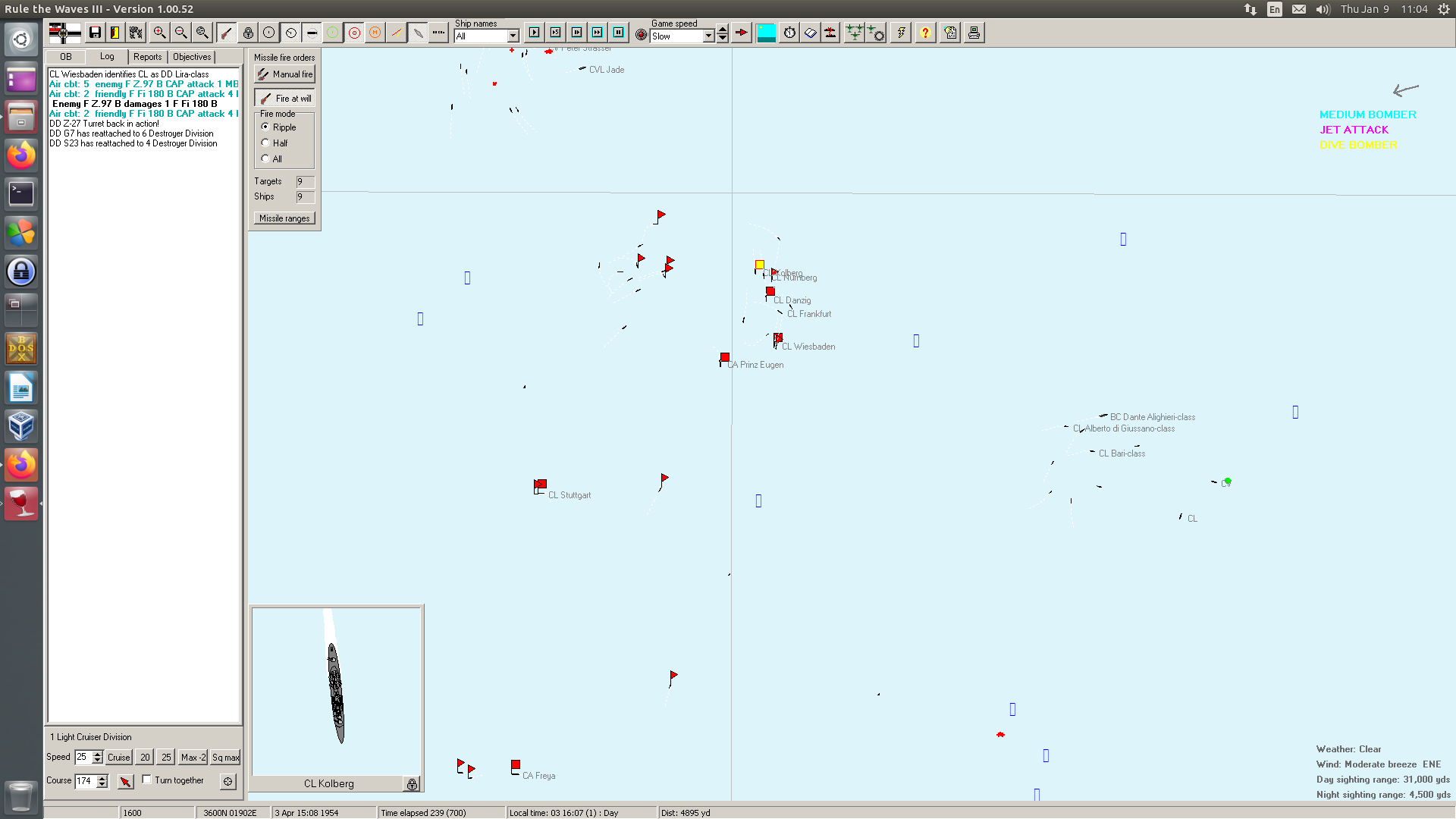The image size is (1456, 819).
Task: Click the red-yellow line icon
Action: tap(397, 33)
